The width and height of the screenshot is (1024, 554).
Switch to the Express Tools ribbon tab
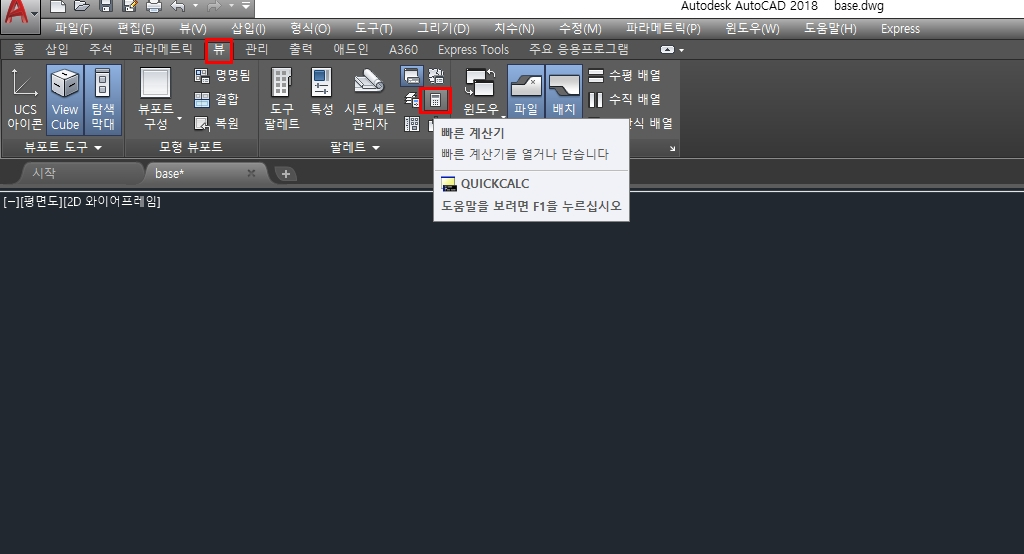coord(473,49)
